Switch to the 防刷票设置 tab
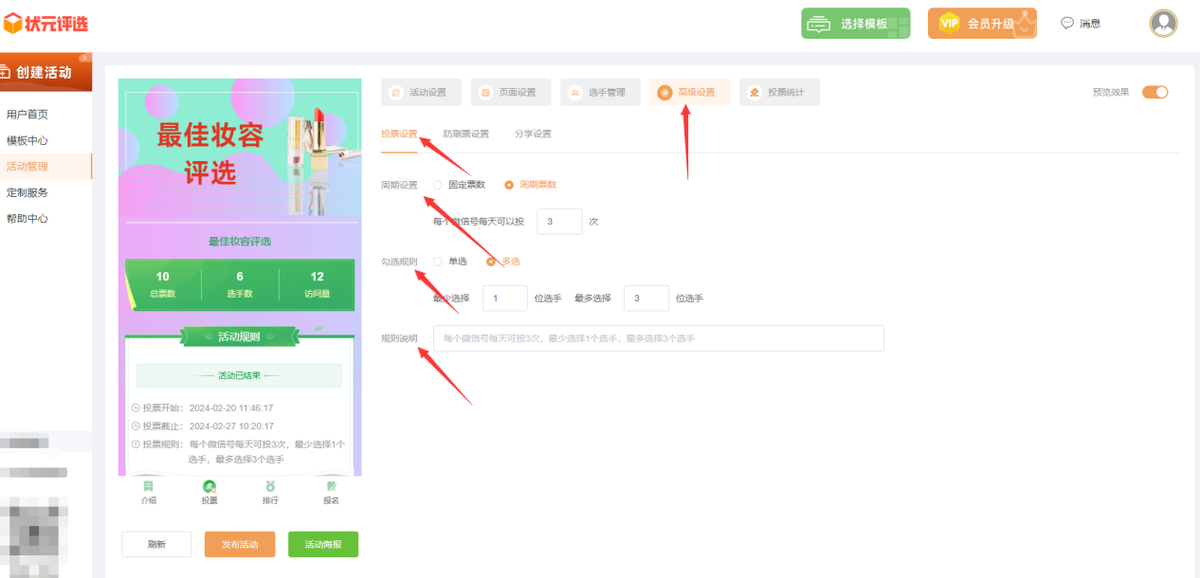Image resolution: width=1200 pixels, height=578 pixels. coord(466,134)
